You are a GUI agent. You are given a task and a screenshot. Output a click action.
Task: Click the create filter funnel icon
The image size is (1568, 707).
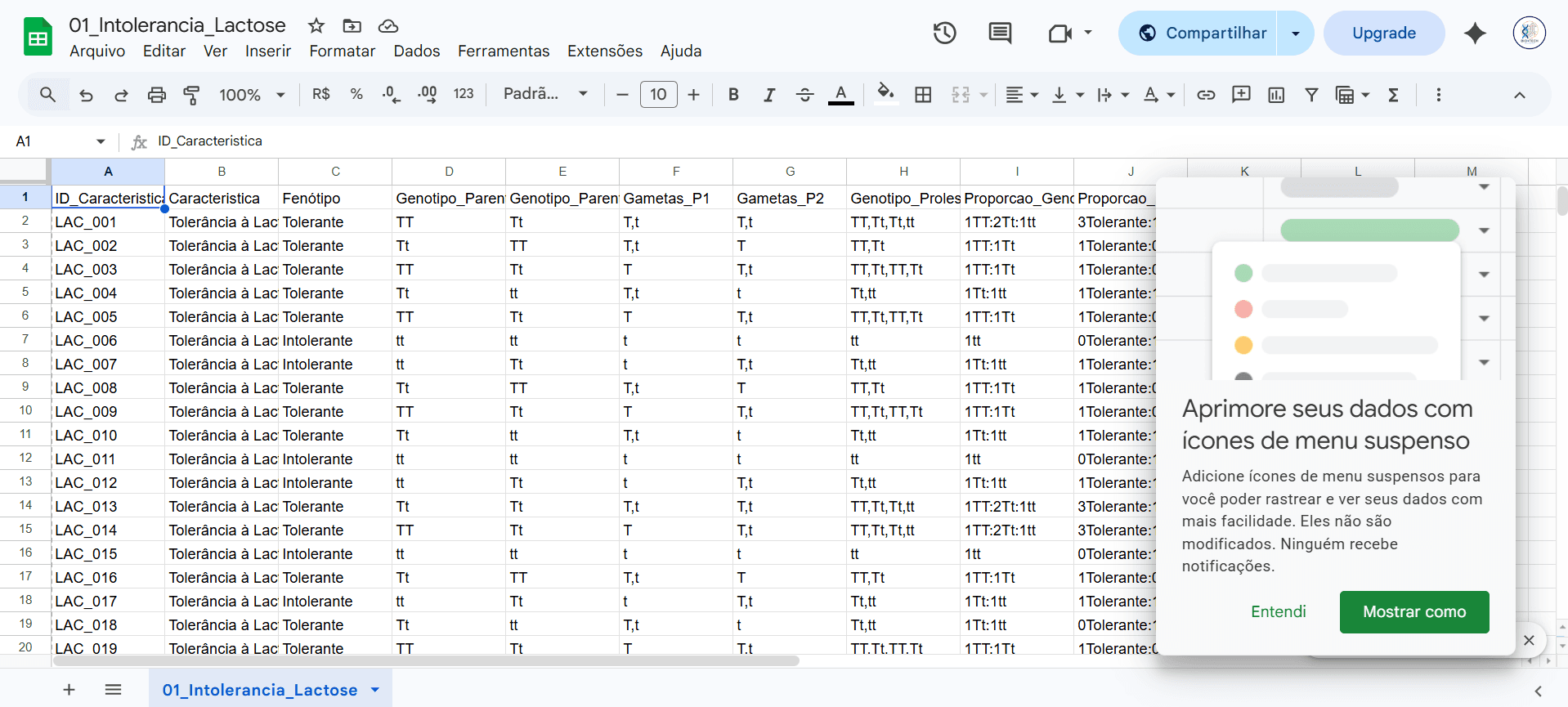coord(1310,95)
